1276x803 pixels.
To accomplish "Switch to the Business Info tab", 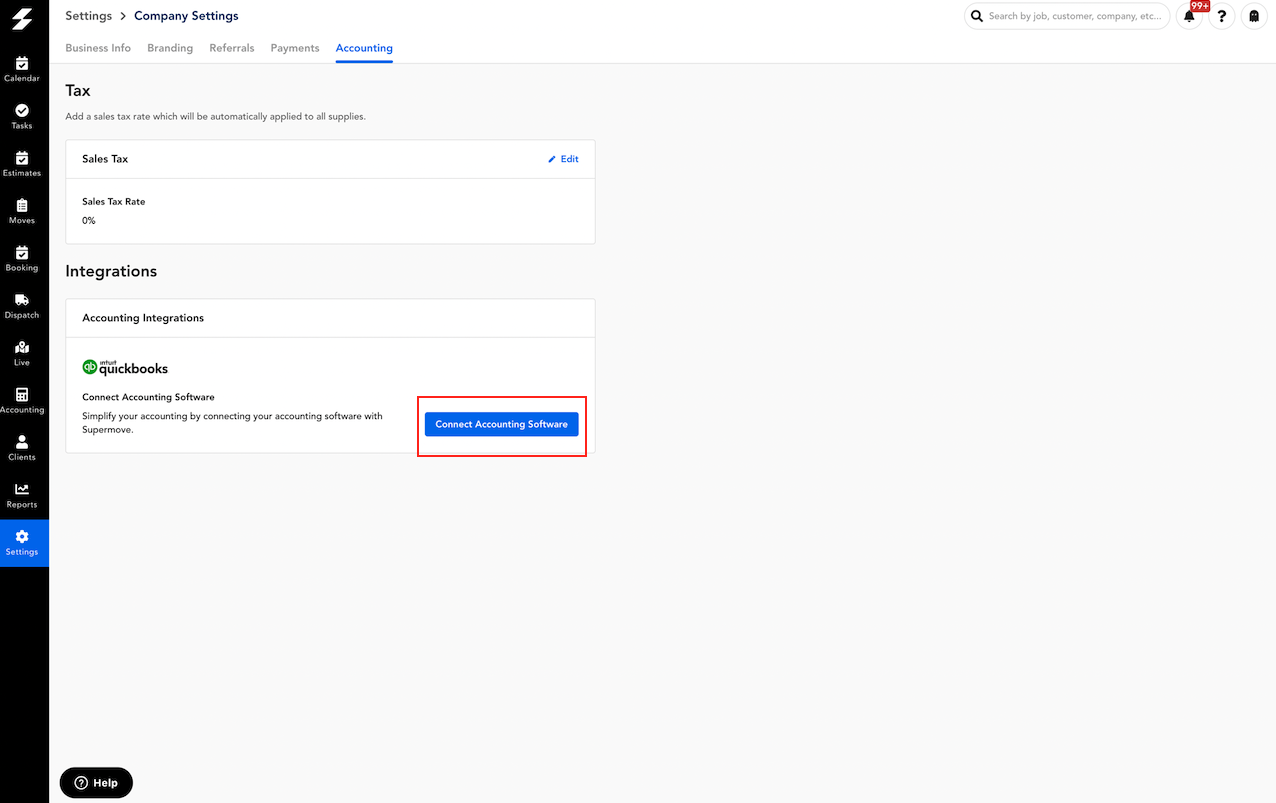I will 98,48.
